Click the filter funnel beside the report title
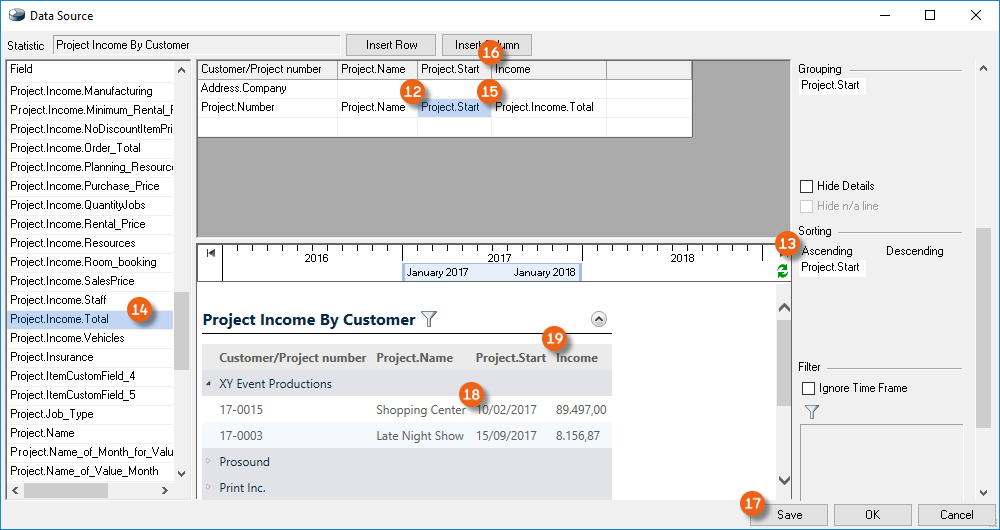1000x530 pixels. click(429, 319)
